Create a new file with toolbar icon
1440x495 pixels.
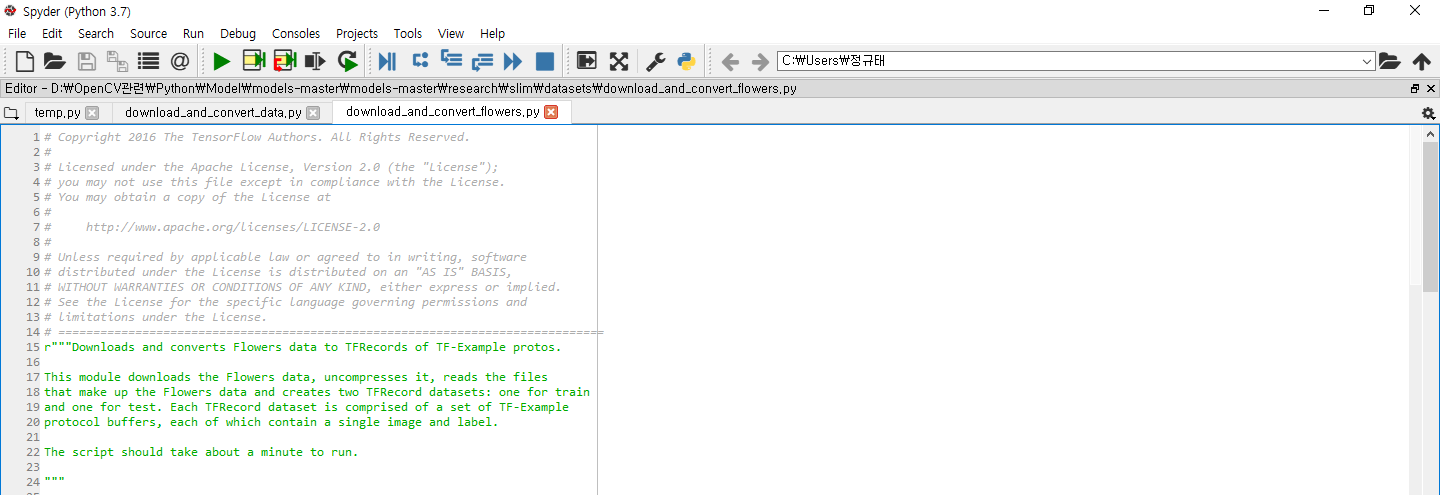click(x=24, y=61)
